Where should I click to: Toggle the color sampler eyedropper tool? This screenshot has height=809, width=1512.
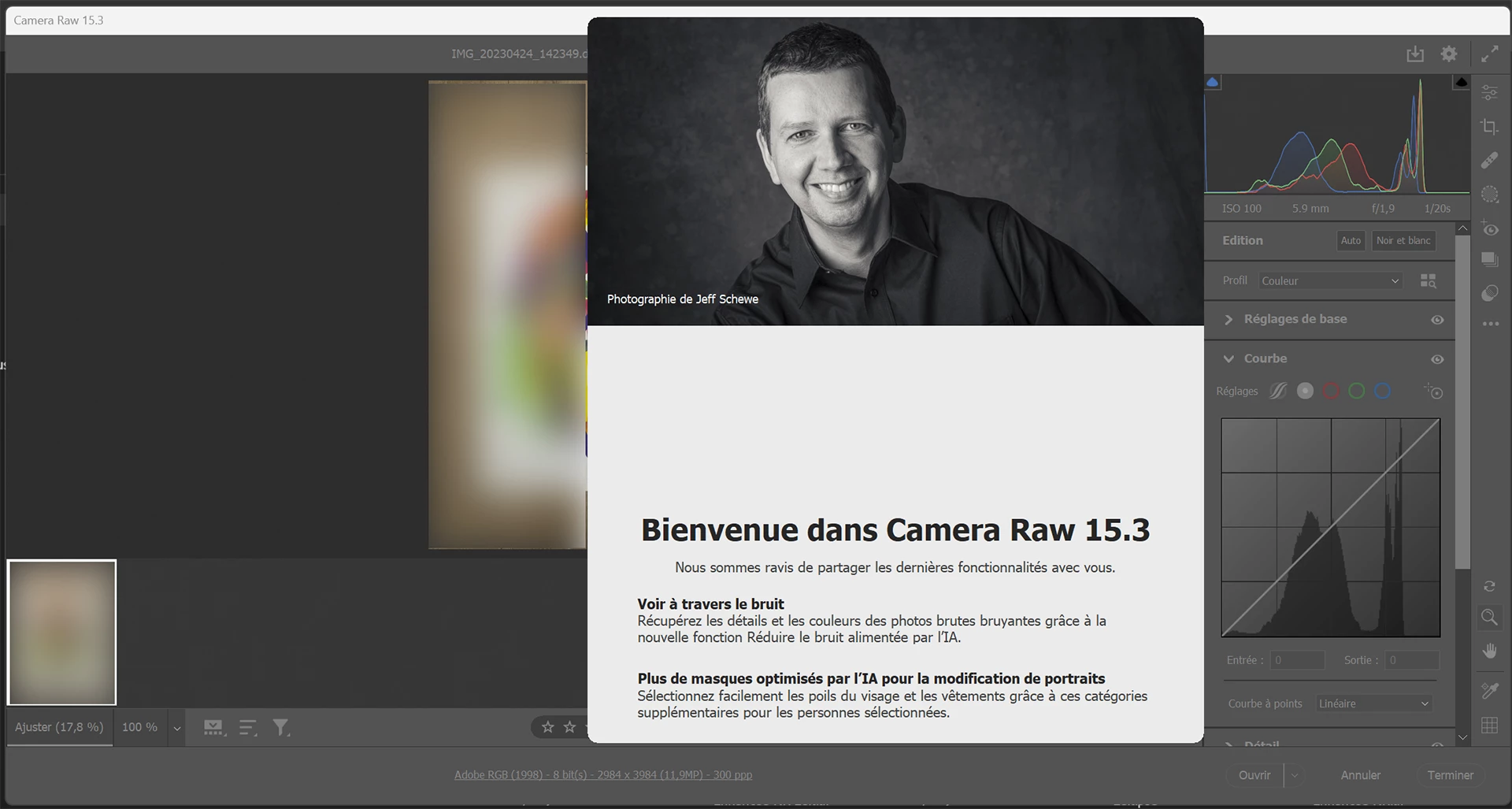click(1489, 691)
